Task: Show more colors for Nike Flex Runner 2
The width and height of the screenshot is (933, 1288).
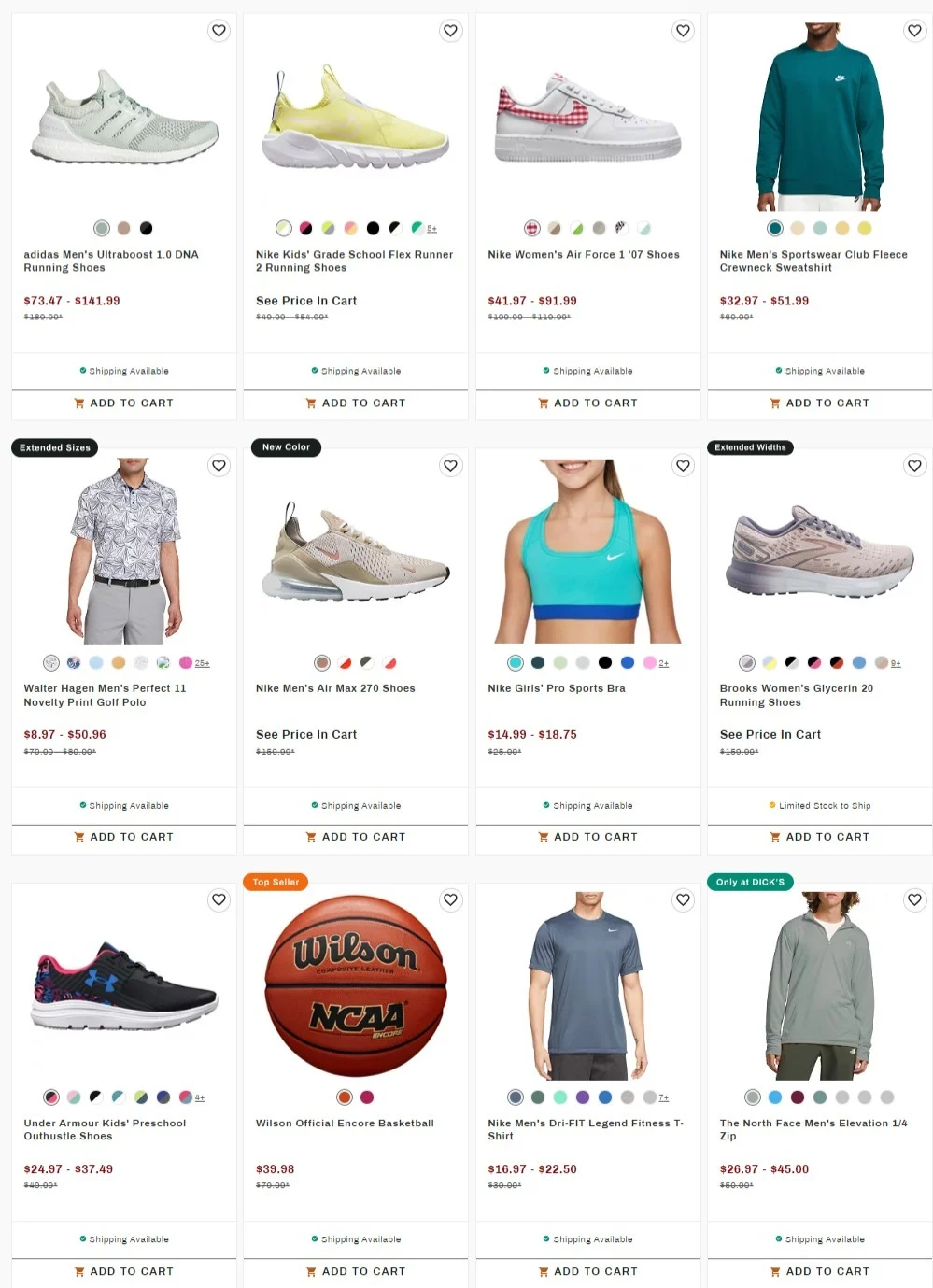Action: pyautogui.click(x=431, y=229)
